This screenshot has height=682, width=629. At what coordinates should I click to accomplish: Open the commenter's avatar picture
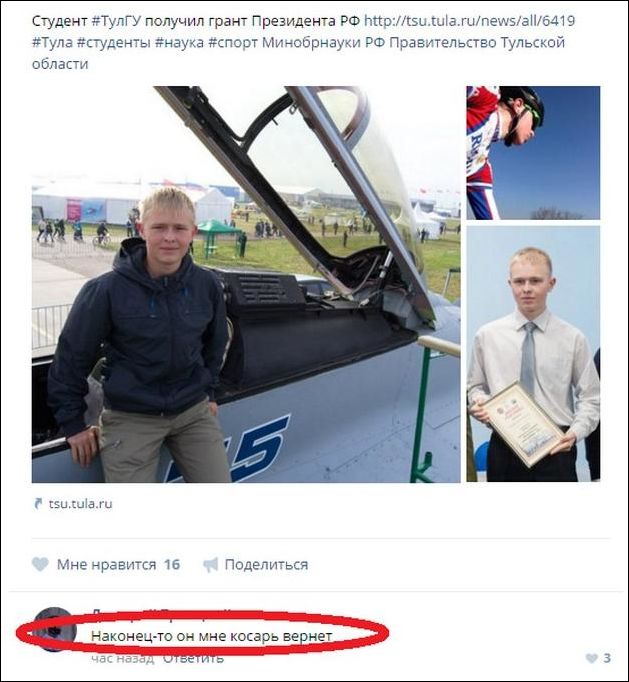click(53, 629)
